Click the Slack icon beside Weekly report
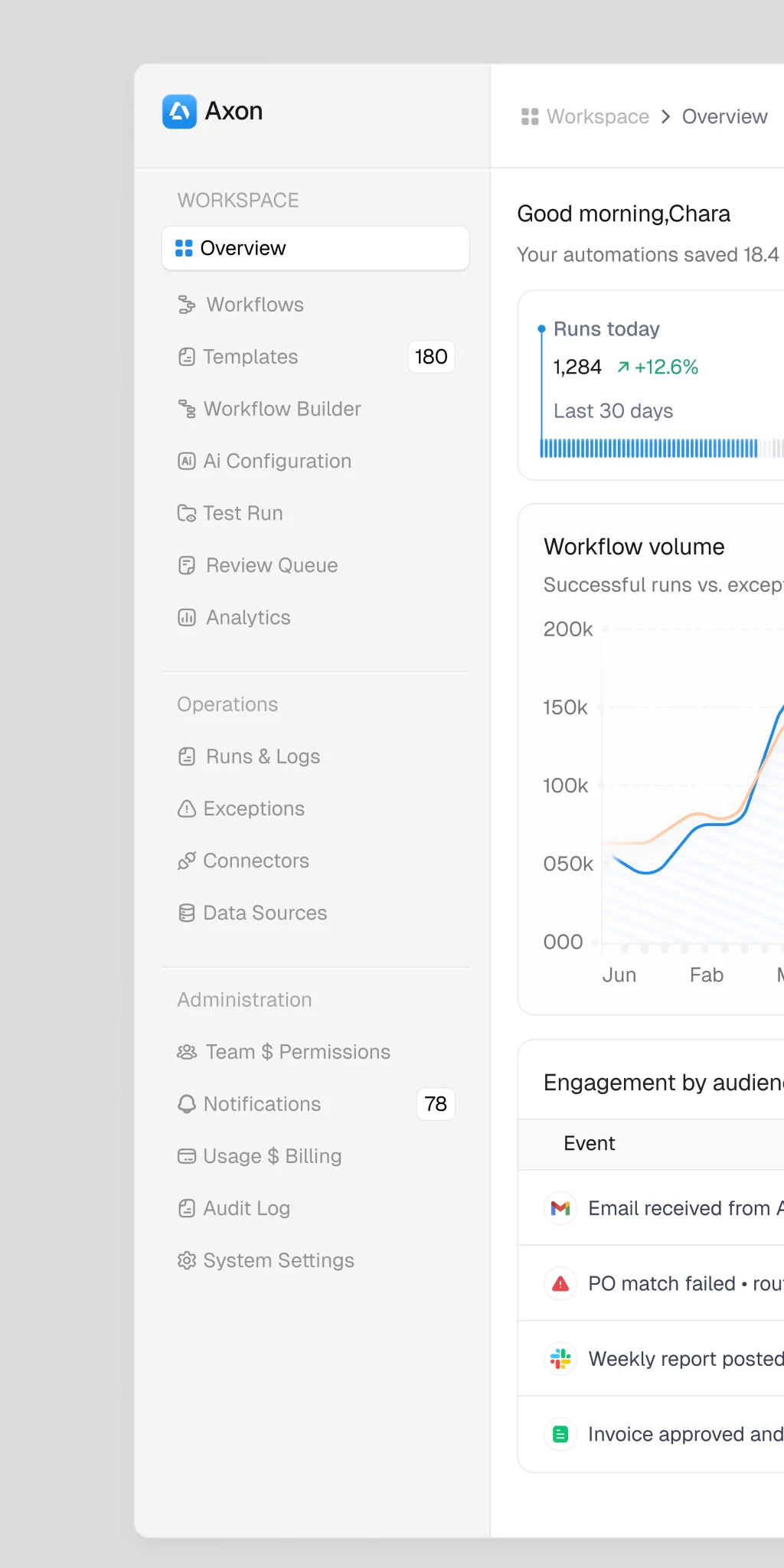This screenshot has height=1568, width=784. pyautogui.click(x=560, y=1359)
